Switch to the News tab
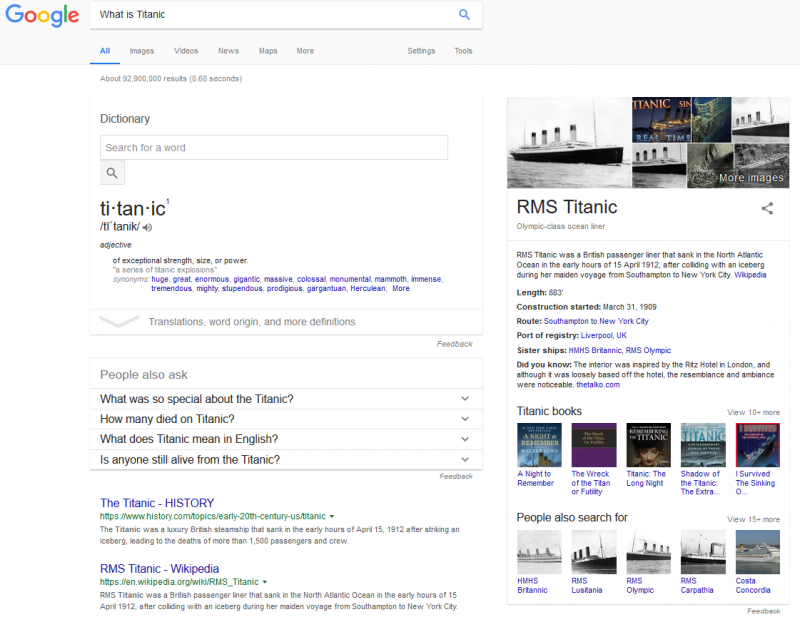 click(x=228, y=51)
